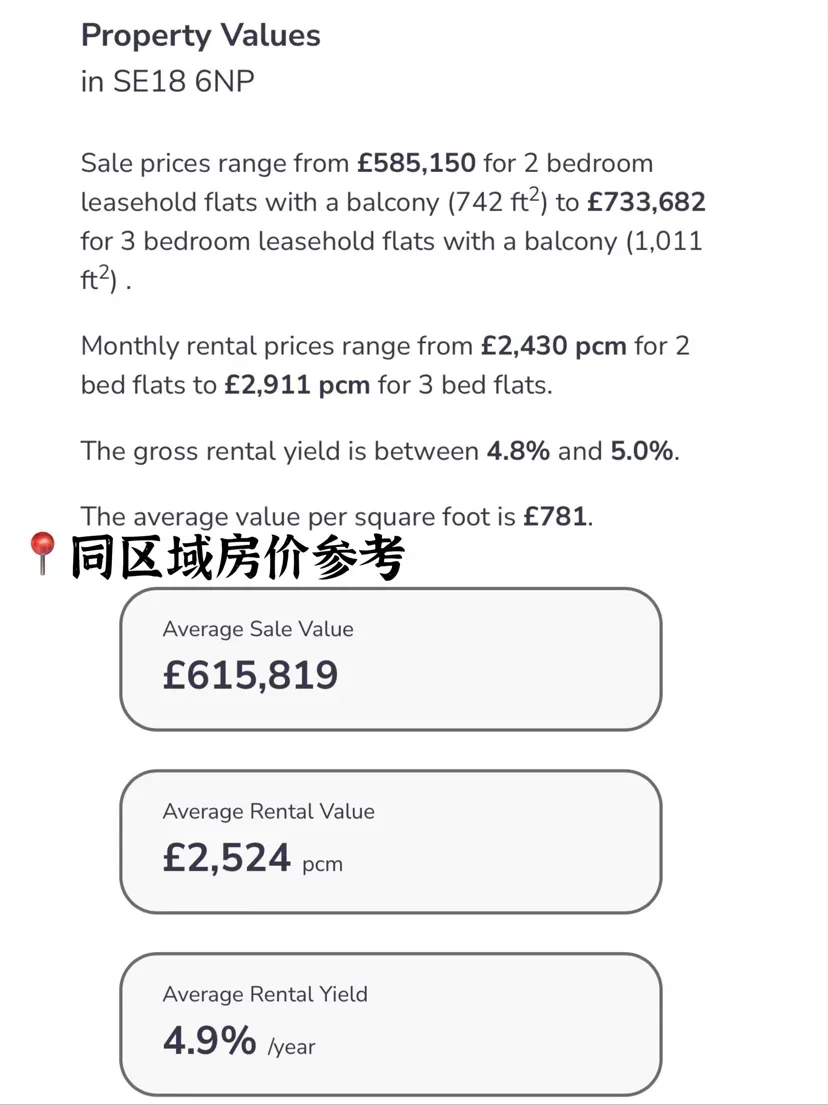Click the £781 per square foot value
Screen dimensions: 828x1105
point(555,517)
